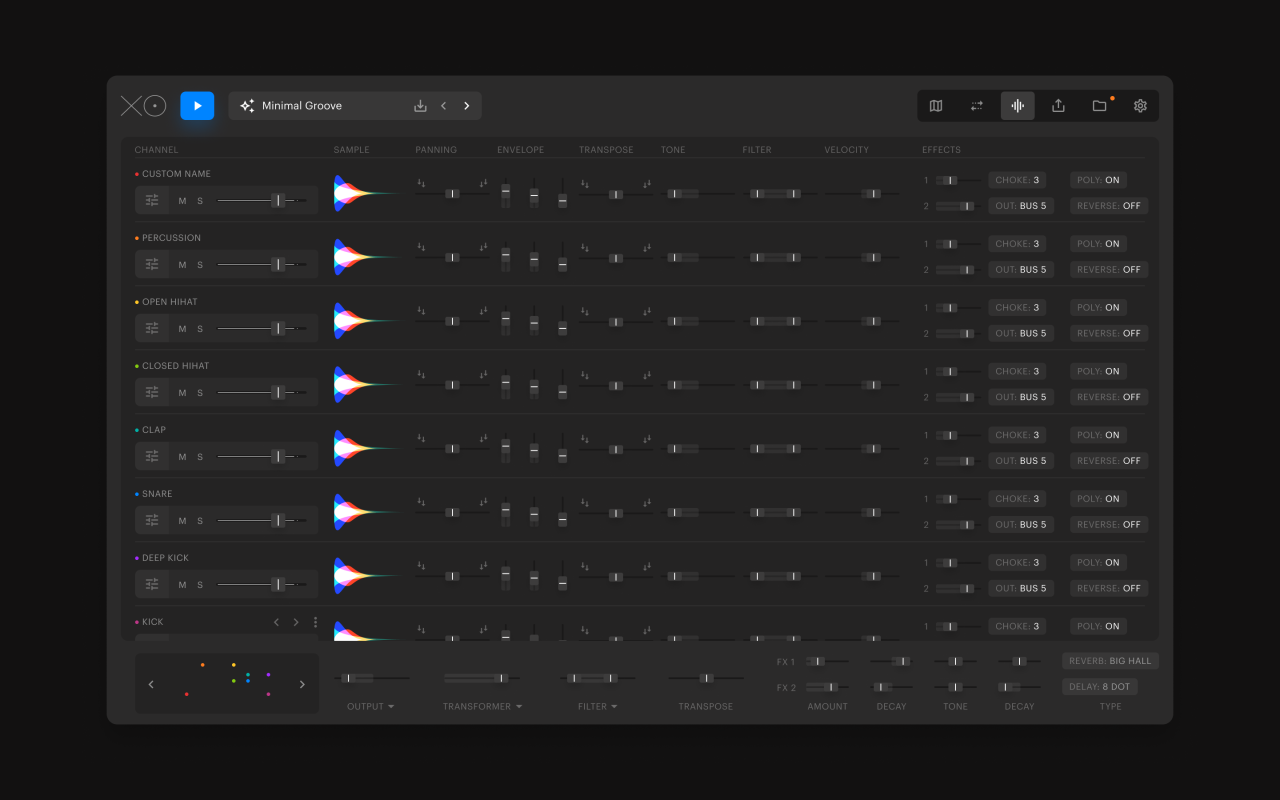Open mixer settings icon for Custom Name channel
1280x800 pixels.
152,201
